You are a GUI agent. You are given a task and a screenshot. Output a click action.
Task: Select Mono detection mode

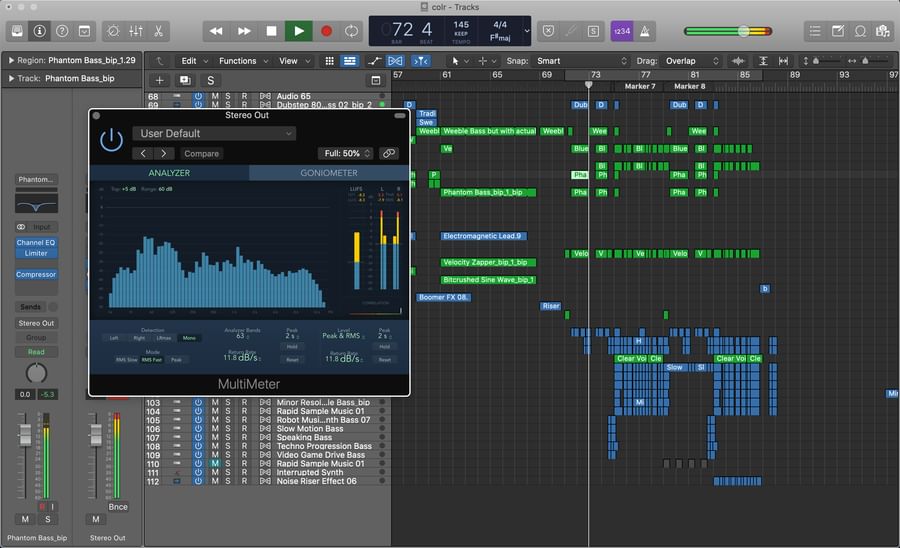click(x=189, y=338)
